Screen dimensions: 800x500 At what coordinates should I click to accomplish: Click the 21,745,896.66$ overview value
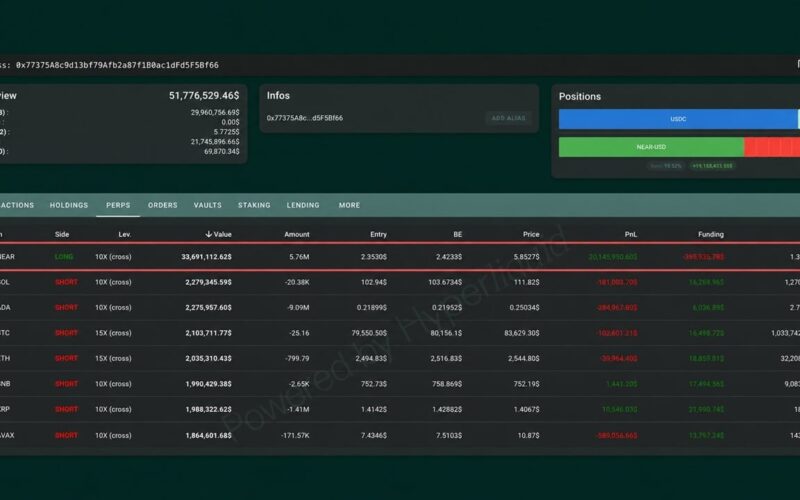[x=215, y=141]
